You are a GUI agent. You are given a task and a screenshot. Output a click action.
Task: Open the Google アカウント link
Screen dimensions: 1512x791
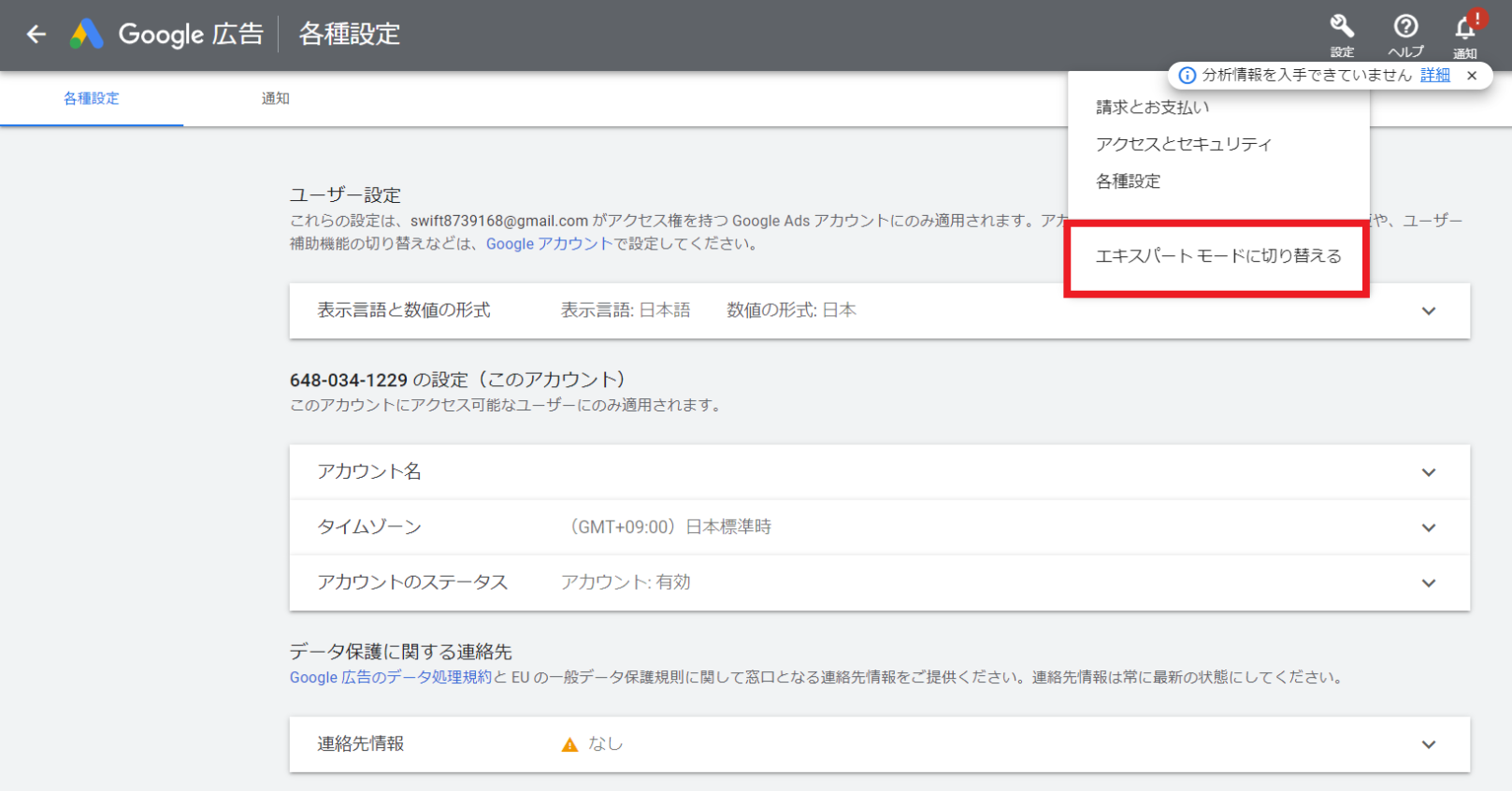[549, 243]
